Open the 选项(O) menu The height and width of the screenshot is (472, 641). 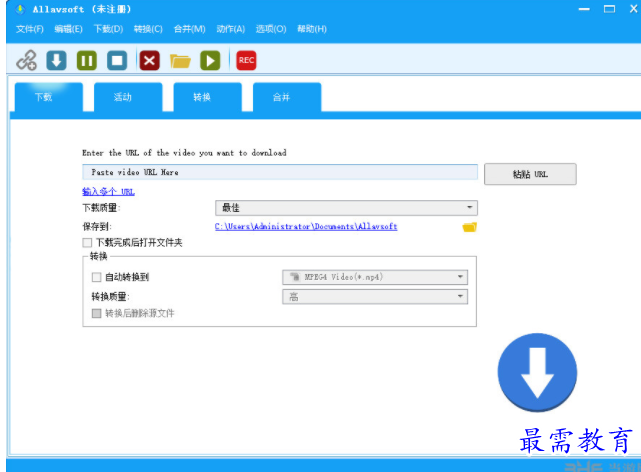(271, 29)
